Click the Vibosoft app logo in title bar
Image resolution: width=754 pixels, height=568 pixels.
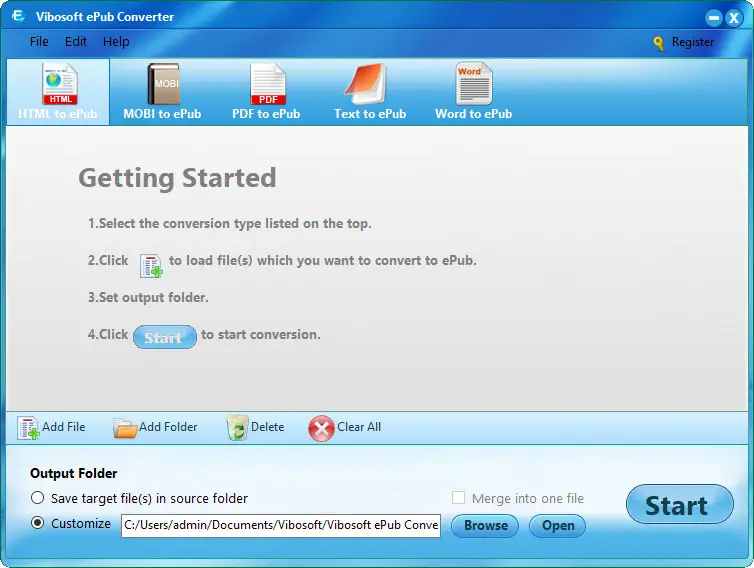tap(18, 16)
